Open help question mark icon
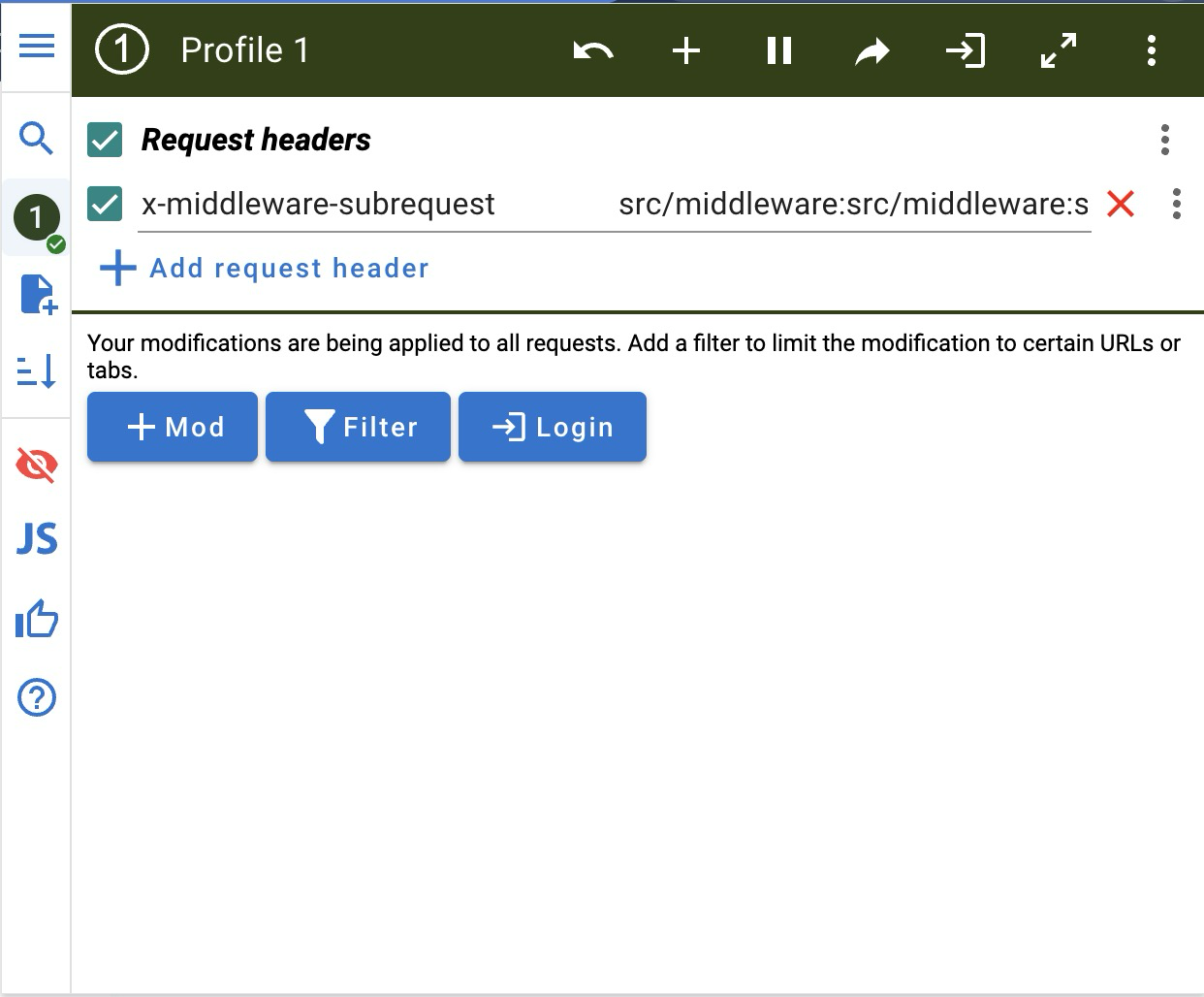 point(37,697)
